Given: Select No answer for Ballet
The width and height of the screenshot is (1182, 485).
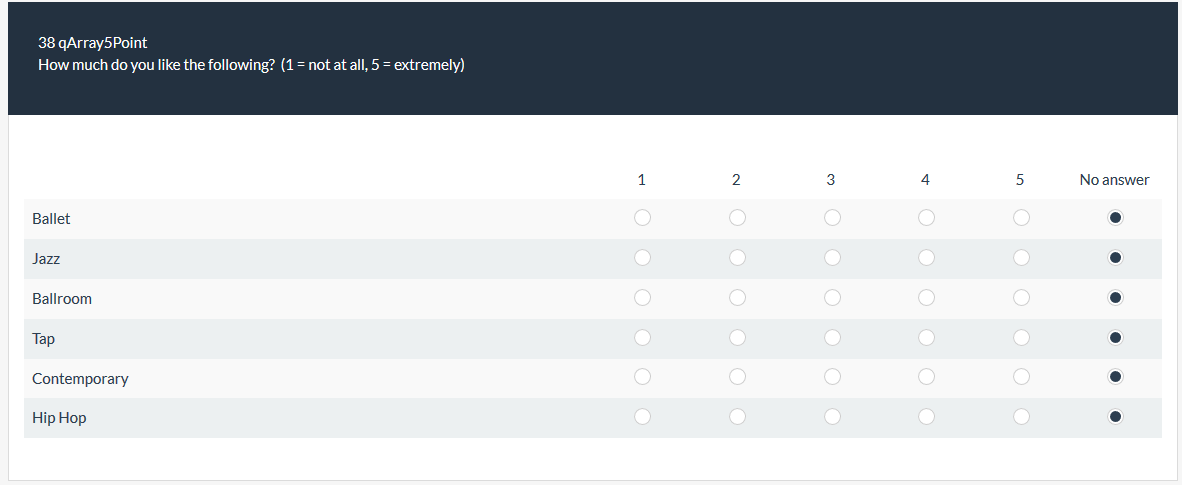Looking at the screenshot, I should (x=1116, y=218).
